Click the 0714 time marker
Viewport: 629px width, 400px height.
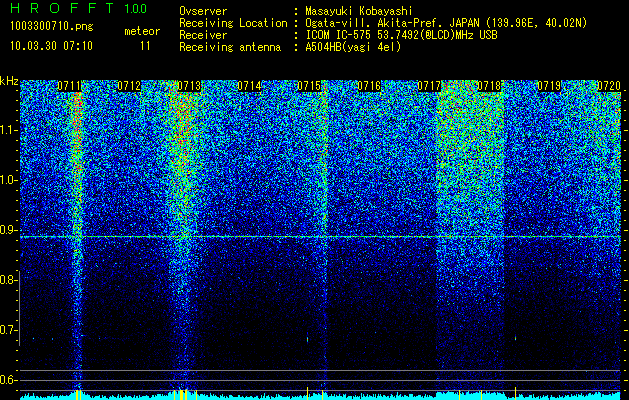coord(249,86)
